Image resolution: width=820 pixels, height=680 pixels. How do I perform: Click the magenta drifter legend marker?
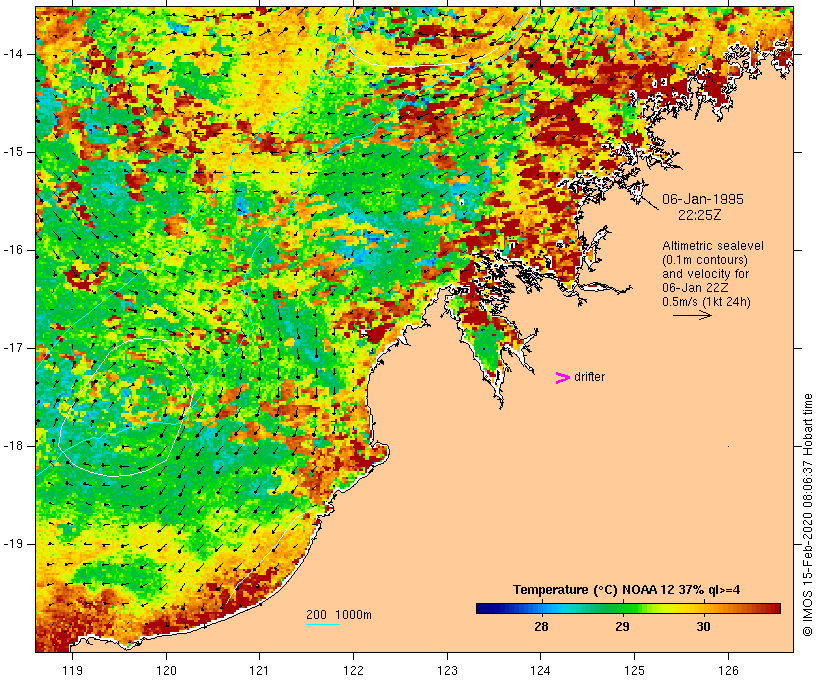coord(562,378)
